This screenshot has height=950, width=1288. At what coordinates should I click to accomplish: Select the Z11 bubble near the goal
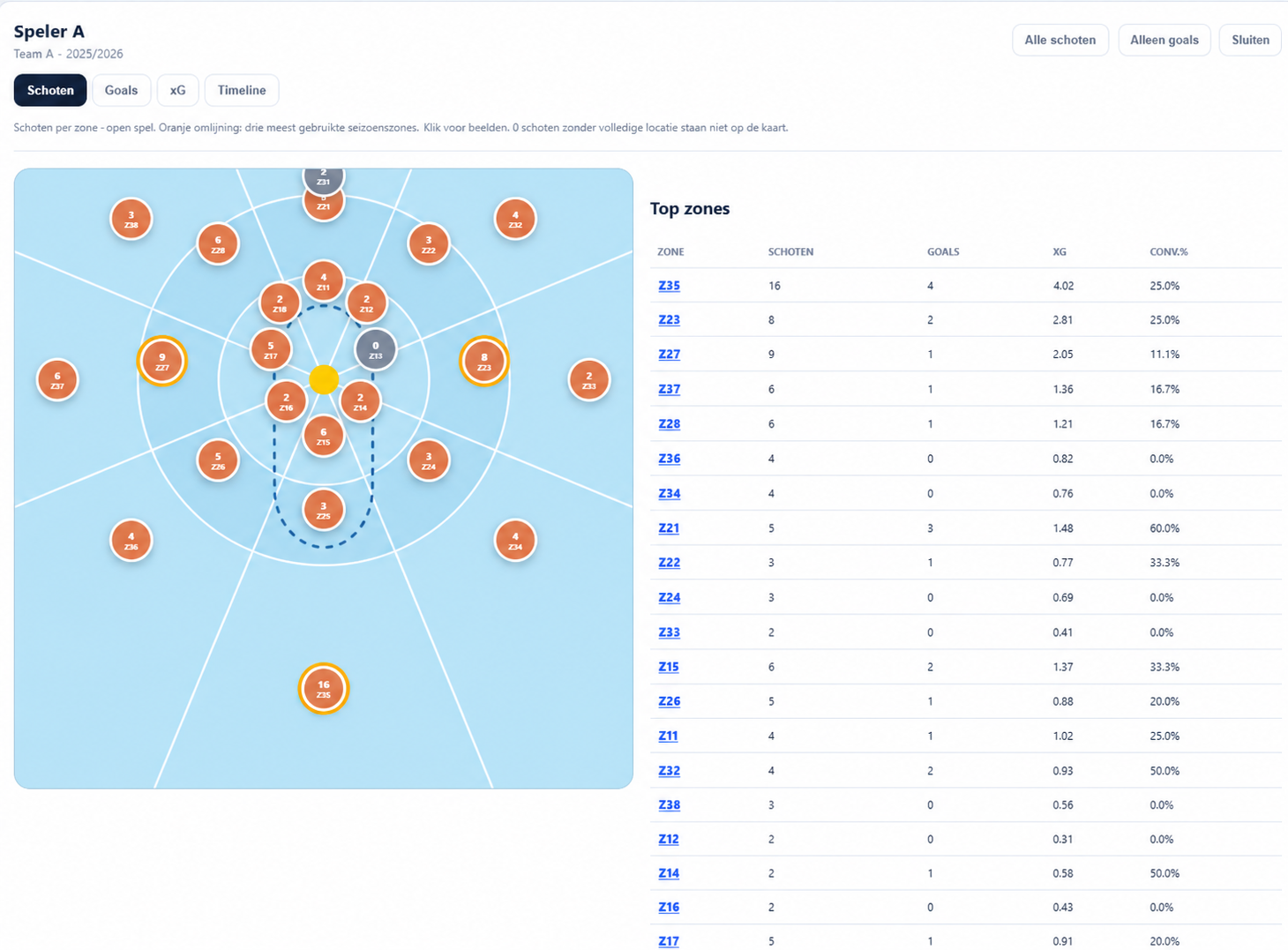(324, 281)
